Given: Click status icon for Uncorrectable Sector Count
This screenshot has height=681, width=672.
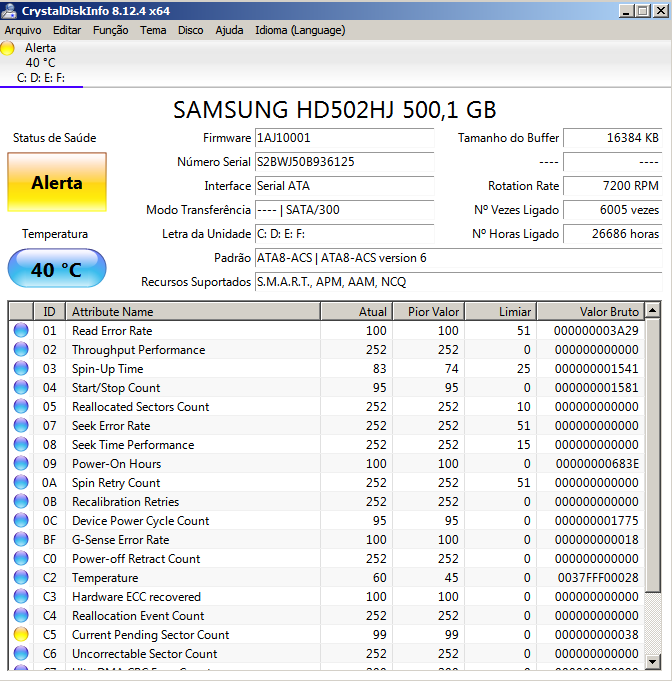Looking at the screenshot, I should click(21, 654).
